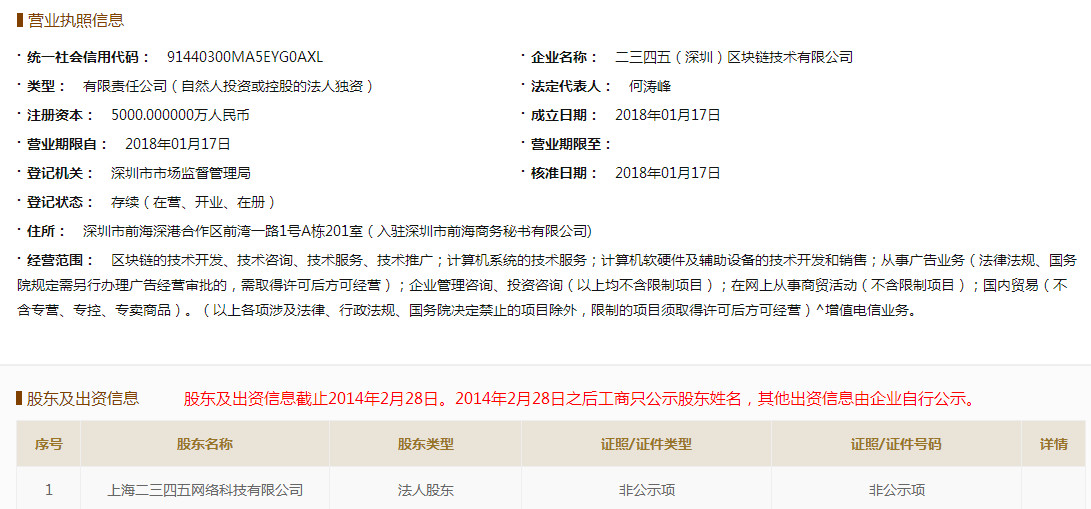Click the 法人股东 cell
Image resolution: width=1091 pixels, height=509 pixels.
(x=425, y=490)
